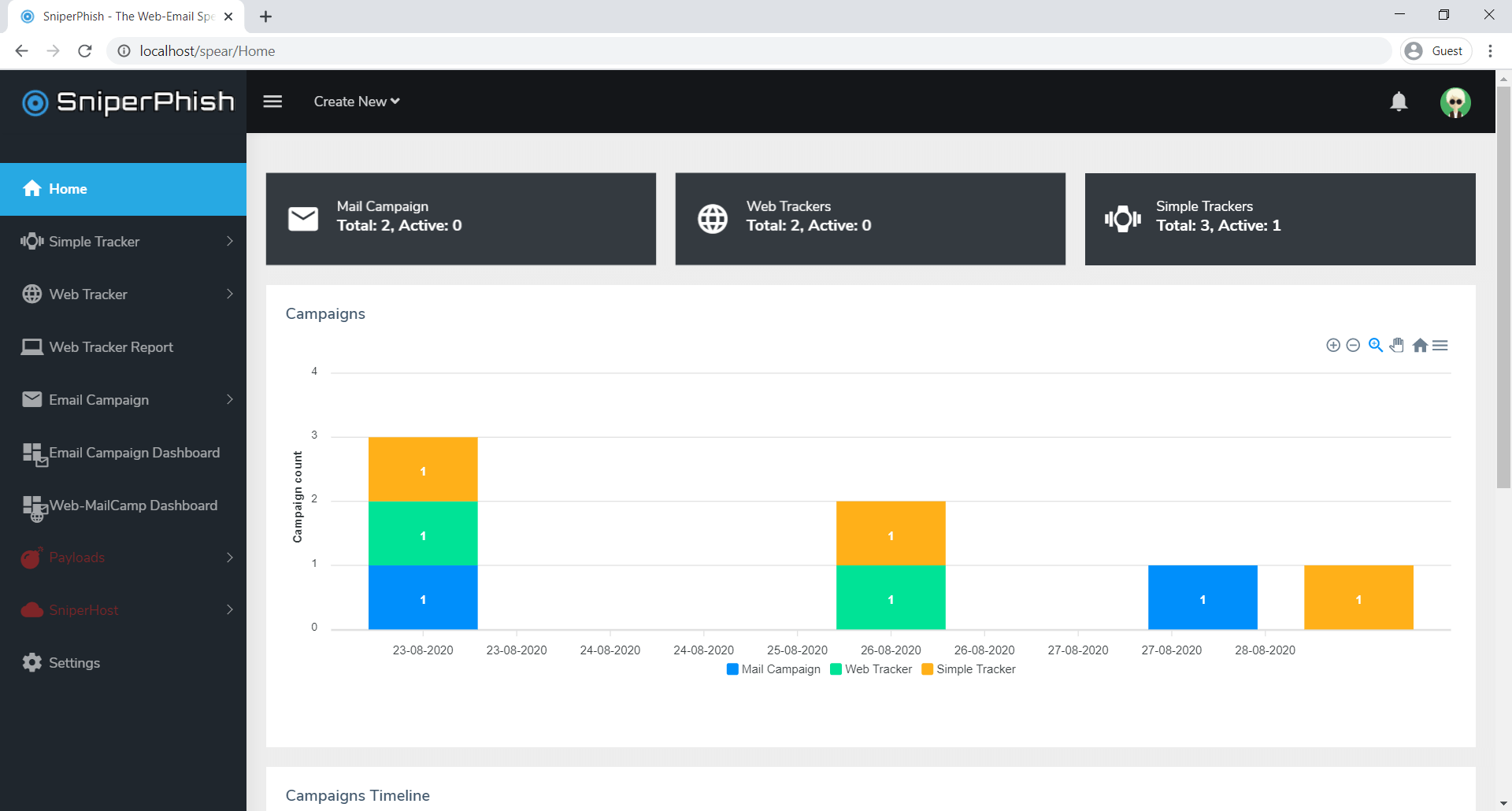Expand the Simple Tracker submenu chevron

230,241
